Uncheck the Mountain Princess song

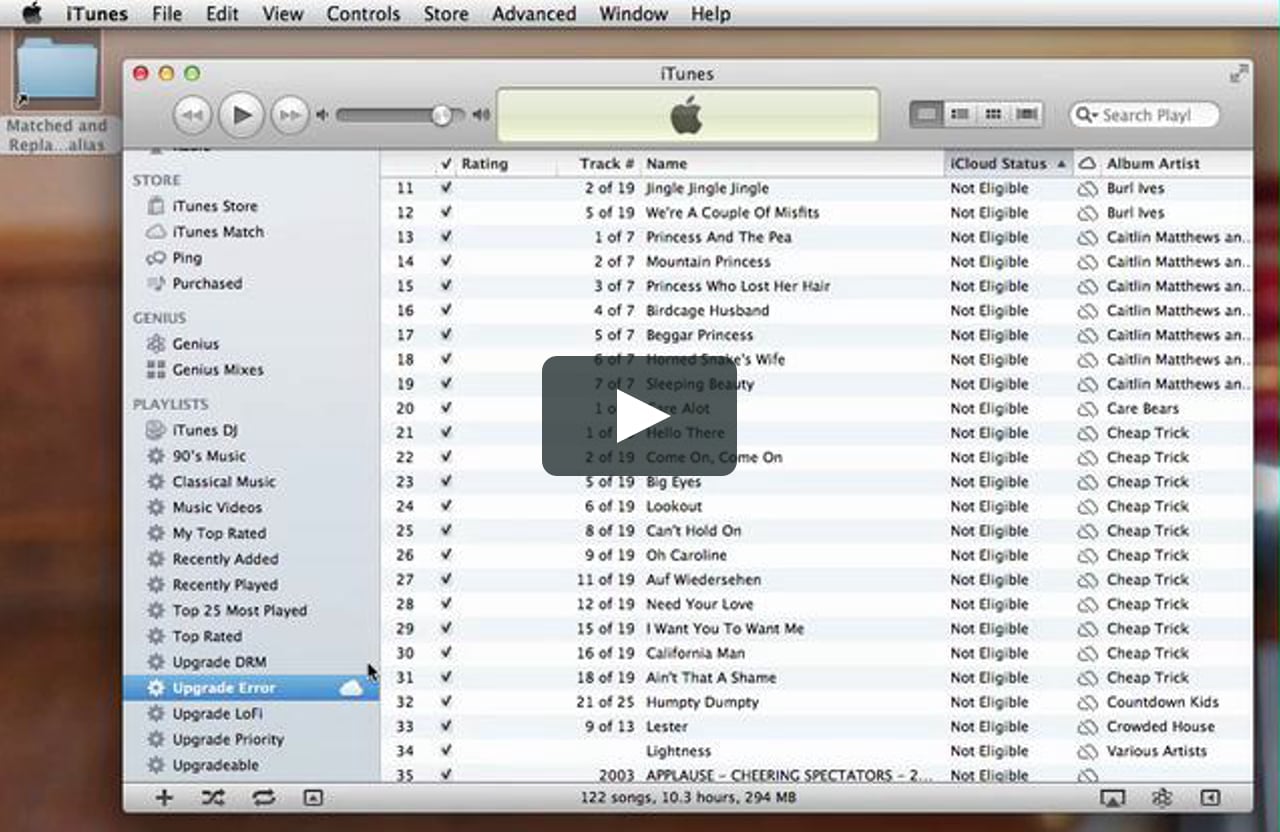coord(446,261)
